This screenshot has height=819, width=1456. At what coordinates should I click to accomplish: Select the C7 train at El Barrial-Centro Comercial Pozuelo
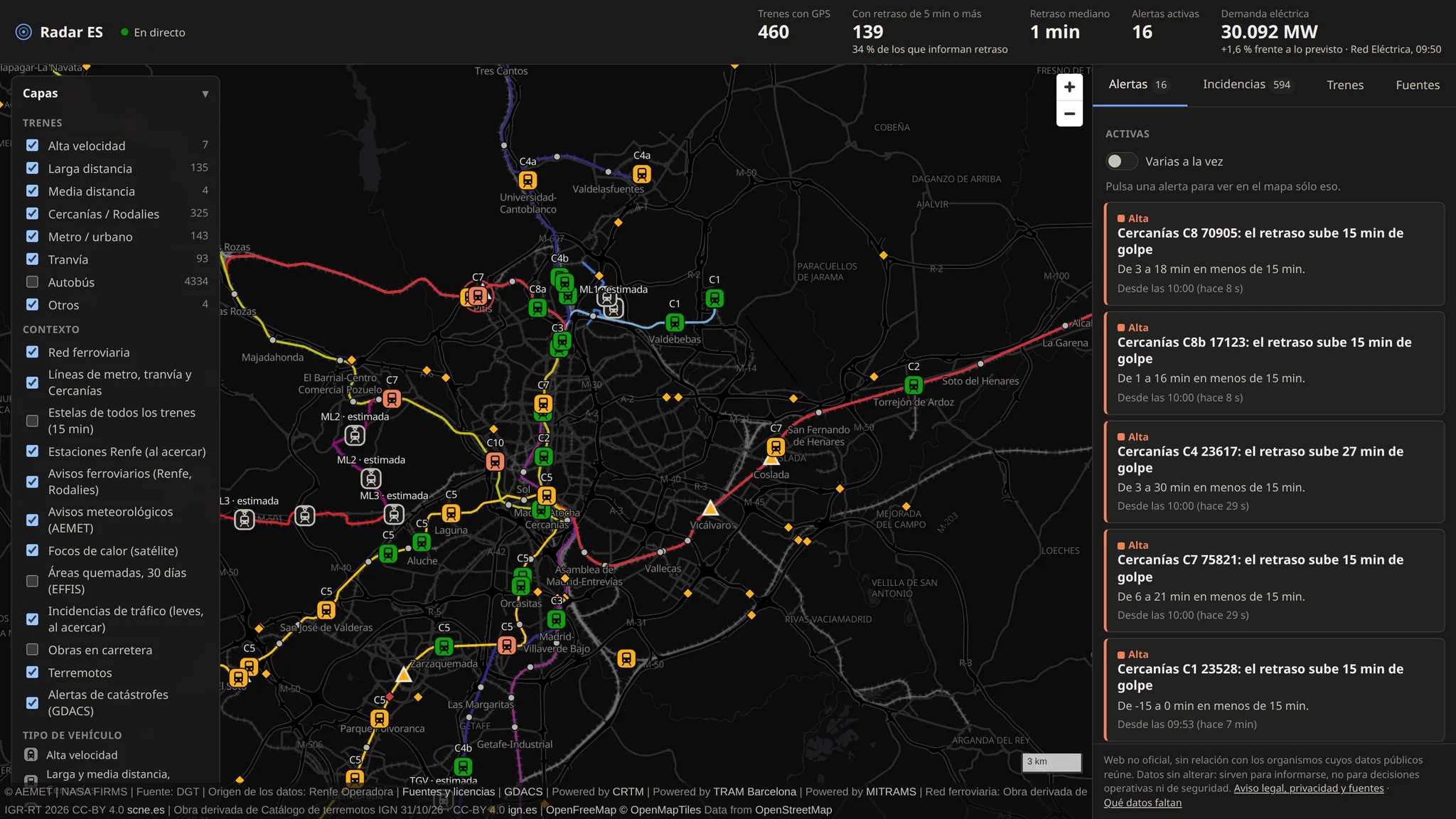(392, 399)
